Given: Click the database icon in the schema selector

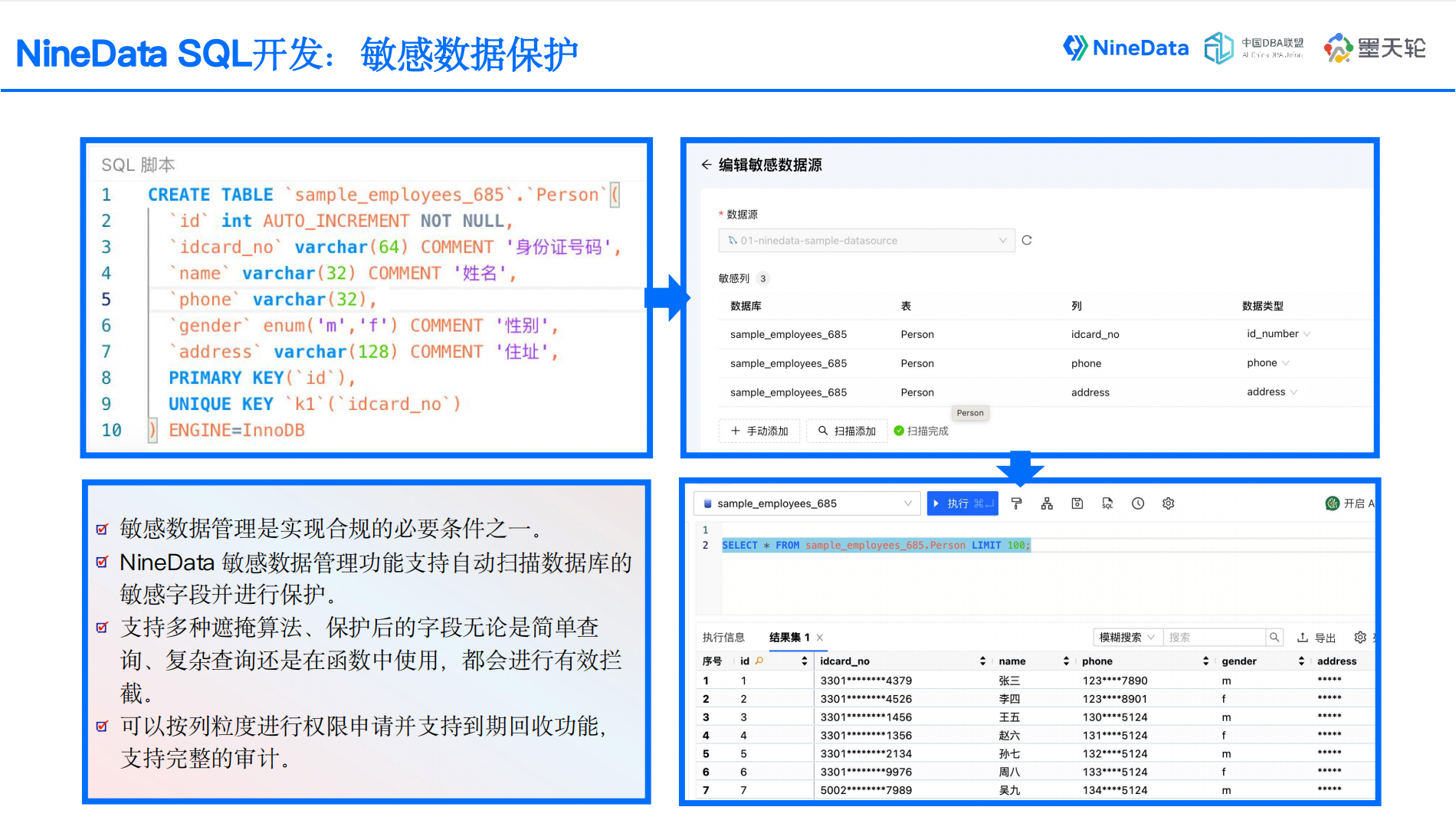Looking at the screenshot, I should [x=707, y=503].
